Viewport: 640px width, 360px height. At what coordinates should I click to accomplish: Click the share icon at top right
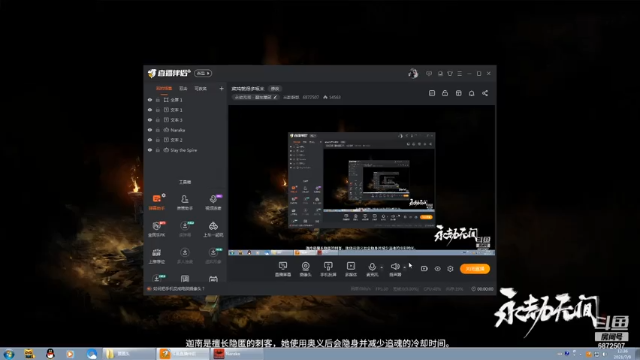pyautogui.click(x=485, y=93)
